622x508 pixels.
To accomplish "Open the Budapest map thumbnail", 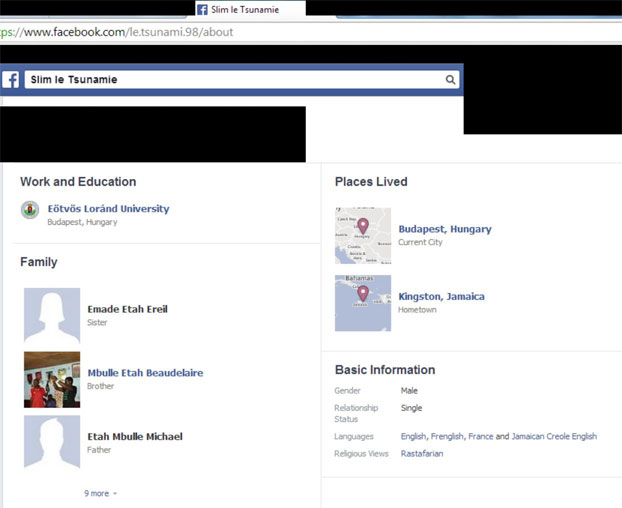I will coord(362,235).
